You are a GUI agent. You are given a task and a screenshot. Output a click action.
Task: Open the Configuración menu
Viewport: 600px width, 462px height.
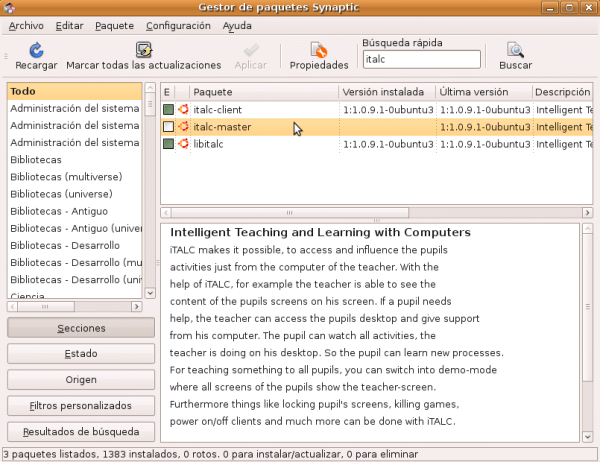(x=178, y=25)
